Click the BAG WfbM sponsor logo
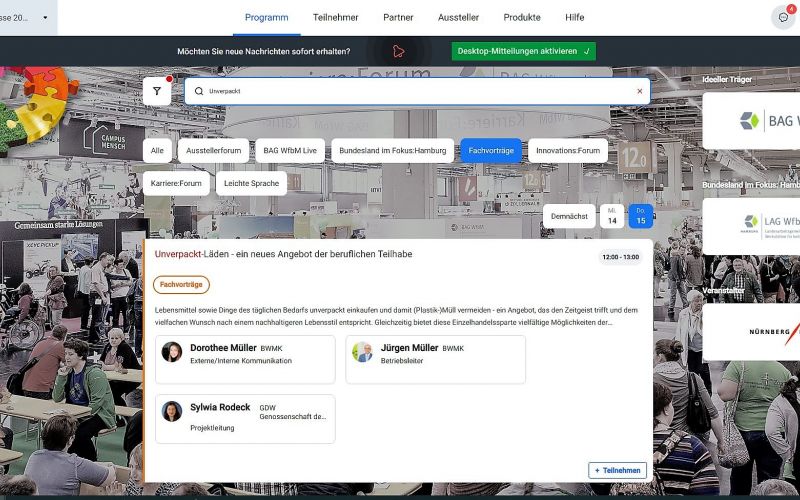 (x=752, y=121)
